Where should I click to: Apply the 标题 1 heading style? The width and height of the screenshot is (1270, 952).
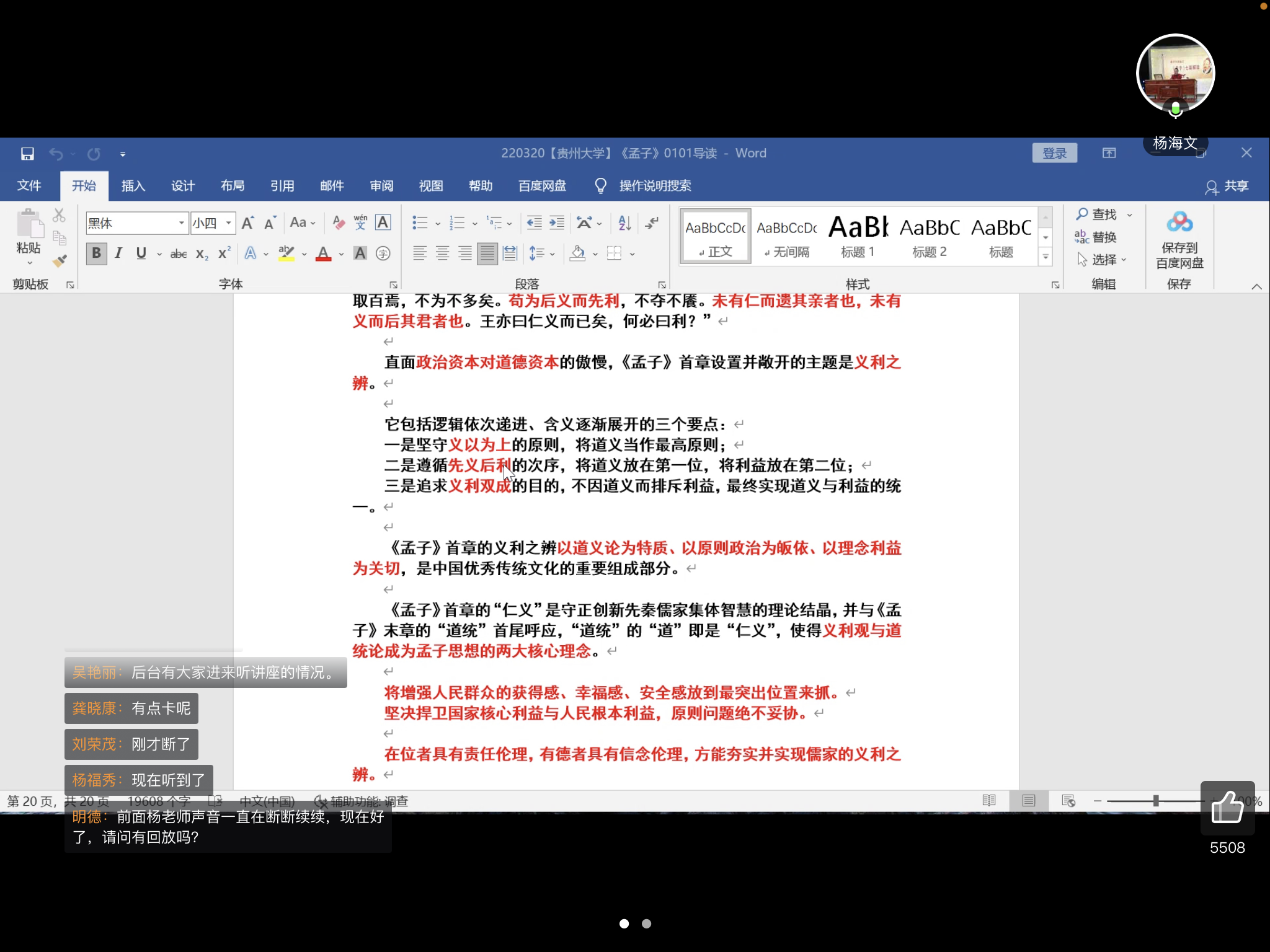[x=858, y=236]
